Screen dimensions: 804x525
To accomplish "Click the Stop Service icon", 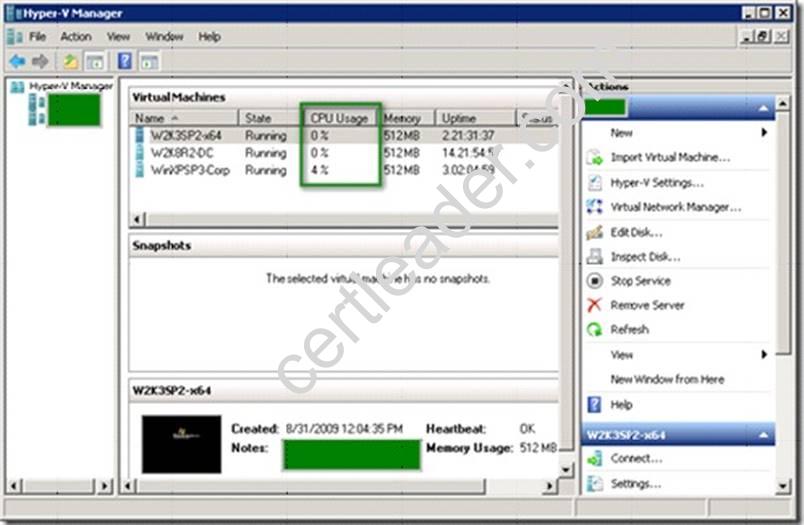I will (x=594, y=281).
